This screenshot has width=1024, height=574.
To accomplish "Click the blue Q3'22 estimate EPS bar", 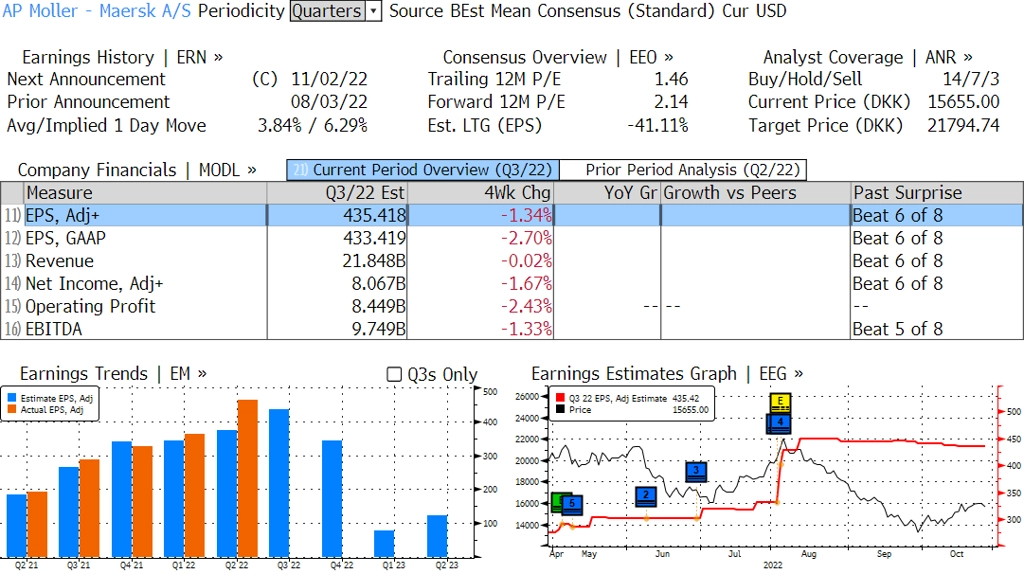I will click(x=280, y=483).
